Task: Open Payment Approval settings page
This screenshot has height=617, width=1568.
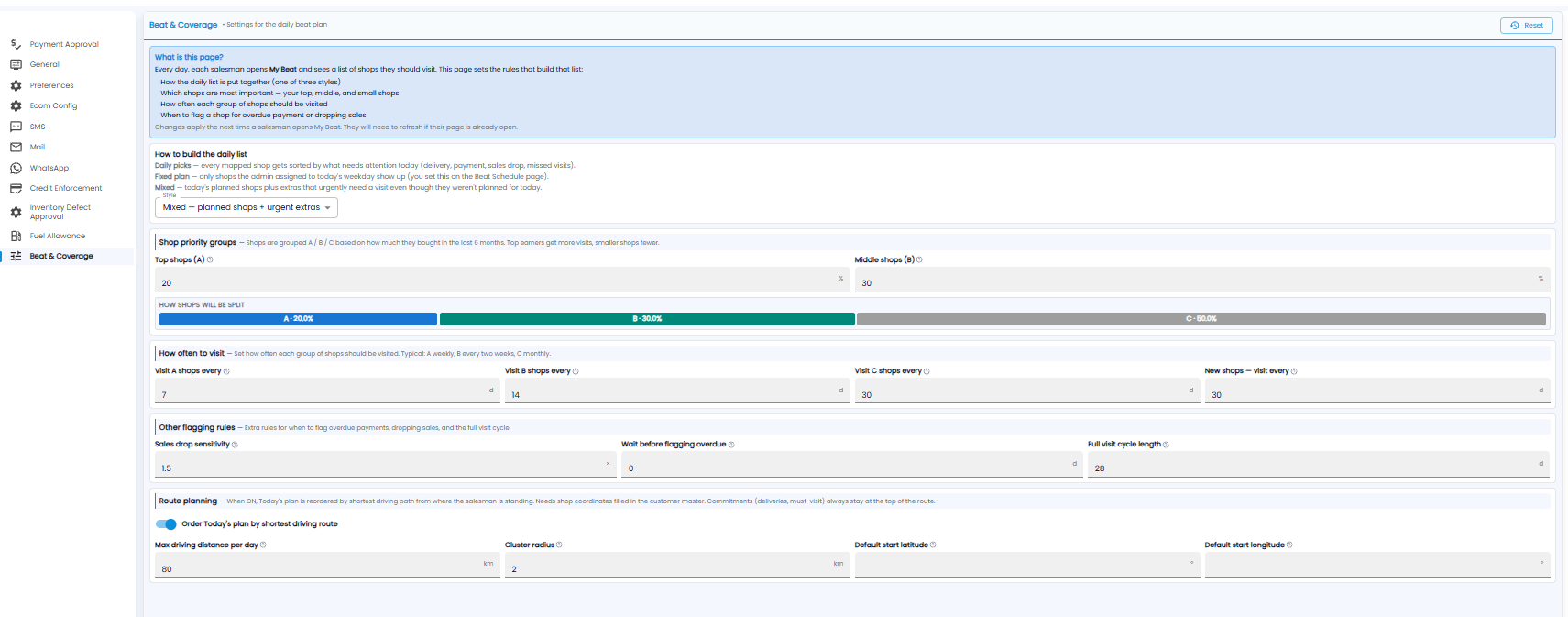Action: click(x=64, y=44)
